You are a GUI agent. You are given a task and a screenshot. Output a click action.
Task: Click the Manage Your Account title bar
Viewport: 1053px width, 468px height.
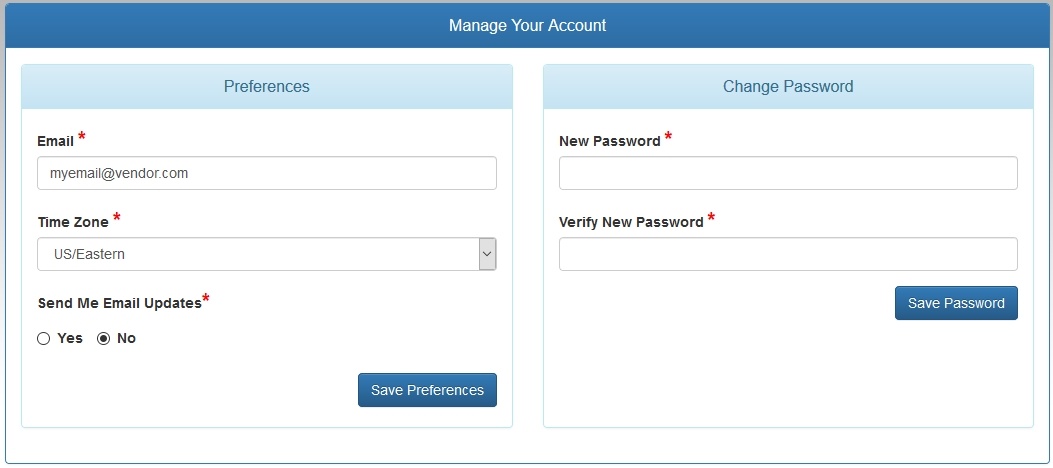pyautogui.click(x=527, y=26)
